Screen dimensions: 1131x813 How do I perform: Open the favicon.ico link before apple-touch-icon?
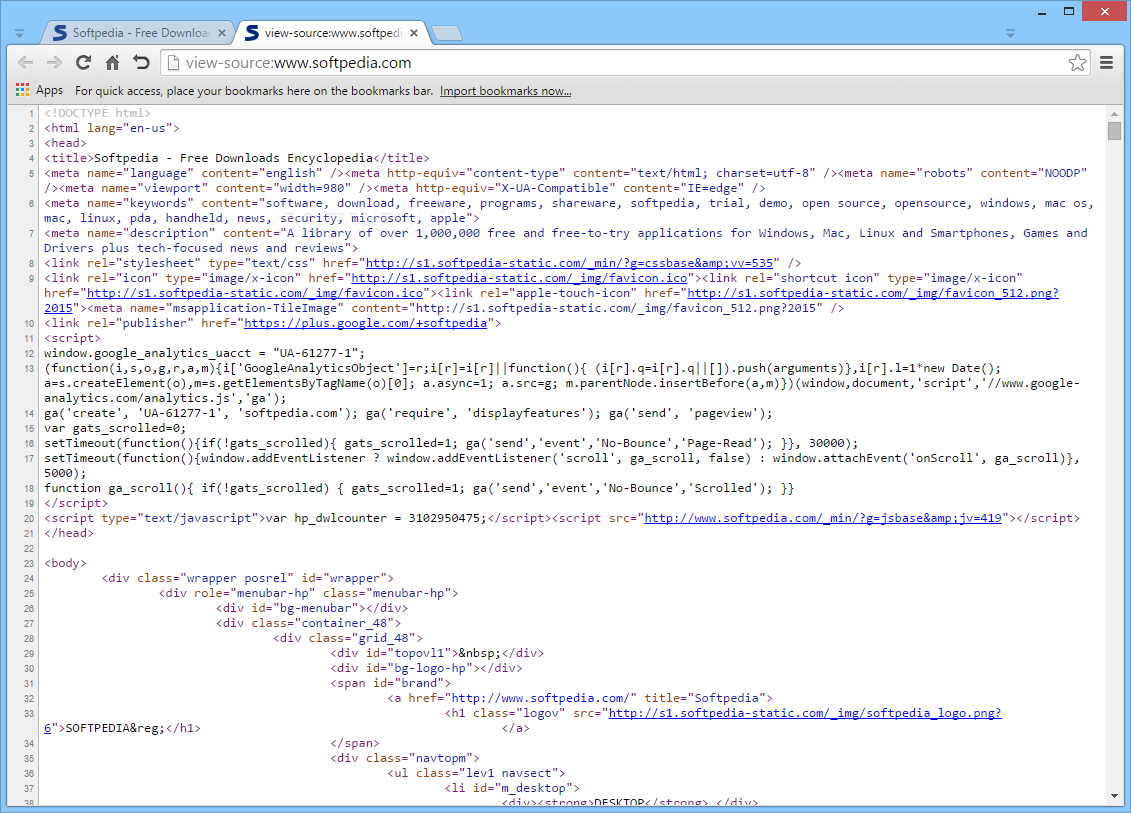tap(255, 294)
